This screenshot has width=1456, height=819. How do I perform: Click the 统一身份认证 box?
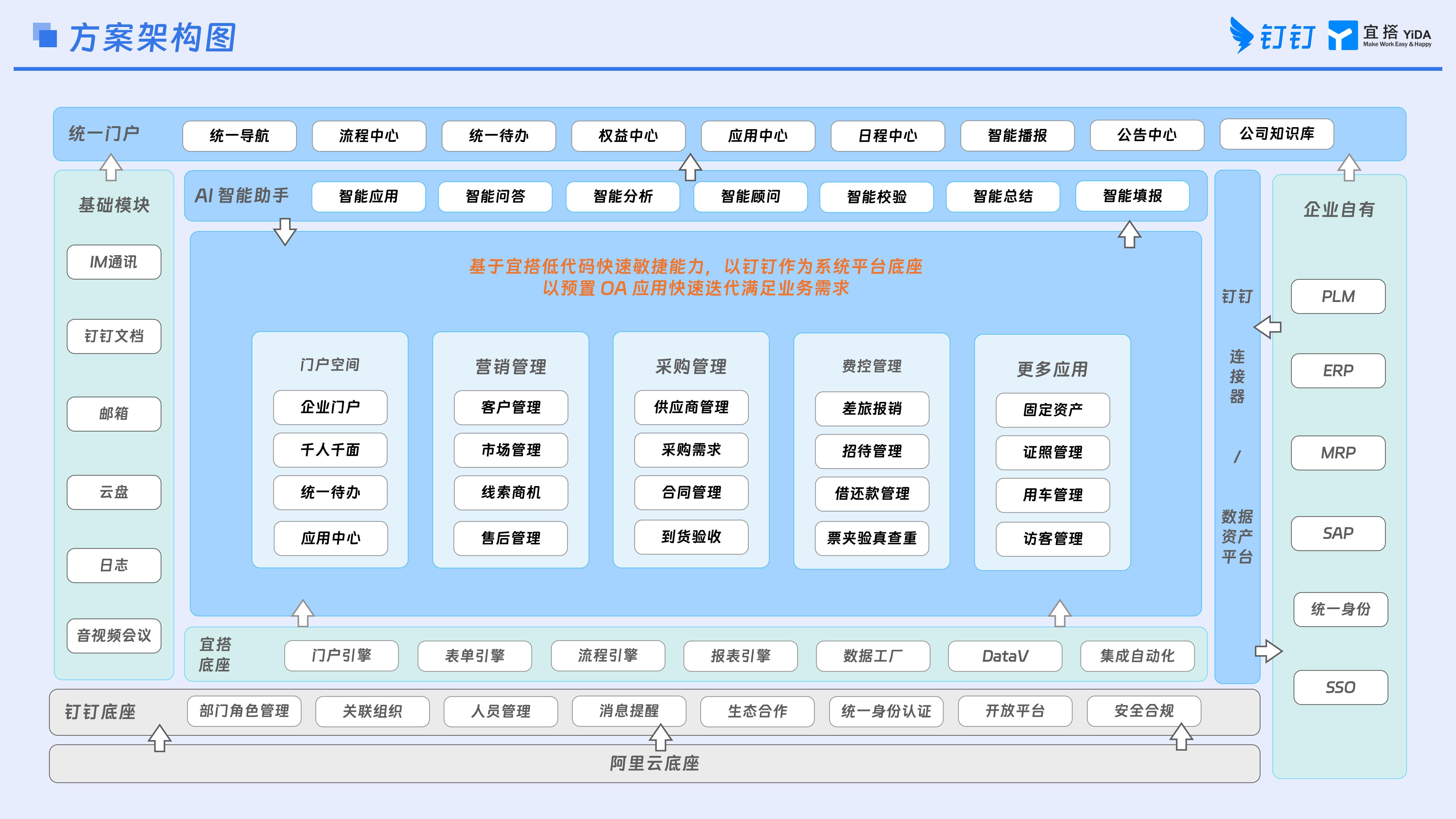pos(886,711)
